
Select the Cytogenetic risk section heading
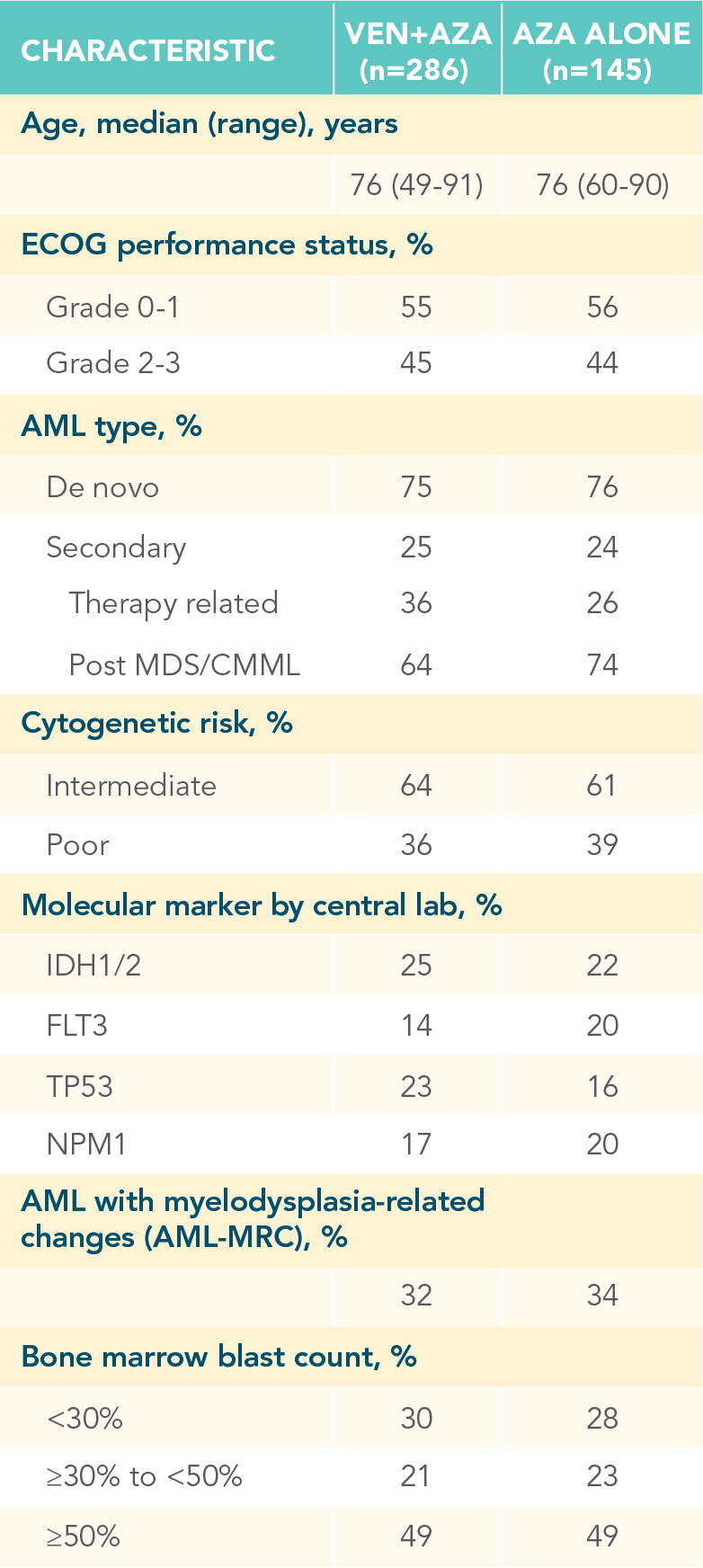click(x=156, y=724)
